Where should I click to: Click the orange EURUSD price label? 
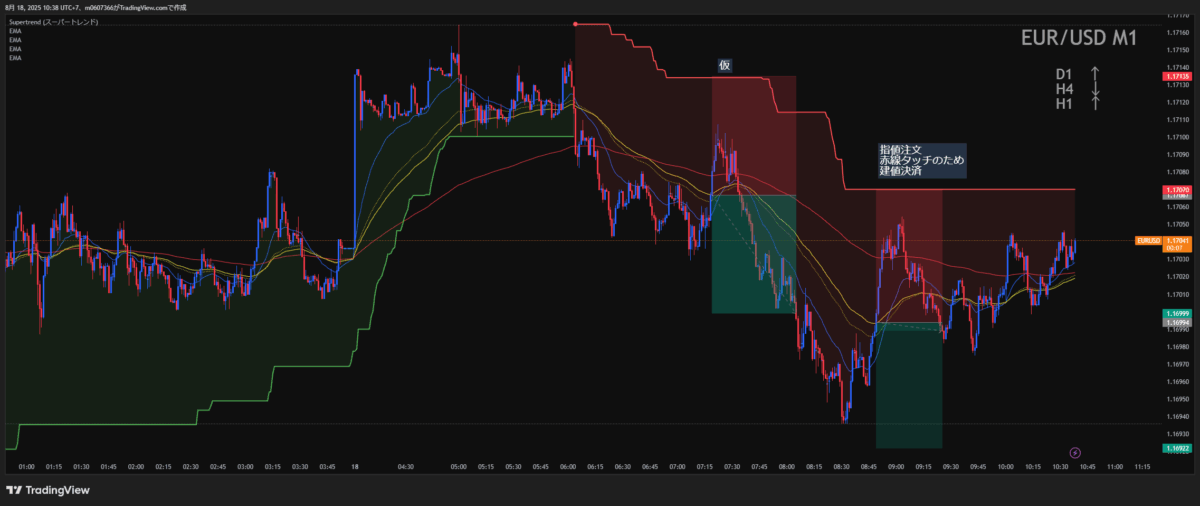coord(1149,241)
